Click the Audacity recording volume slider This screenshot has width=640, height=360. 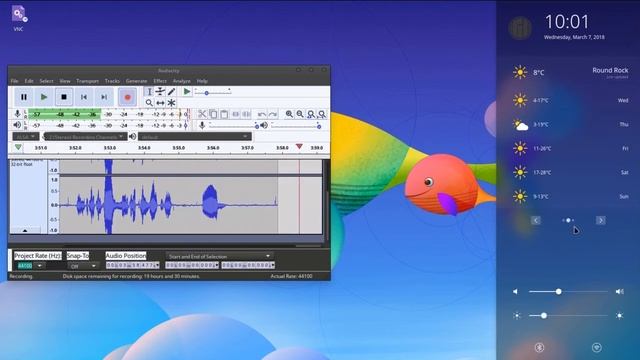click(233, 126)
